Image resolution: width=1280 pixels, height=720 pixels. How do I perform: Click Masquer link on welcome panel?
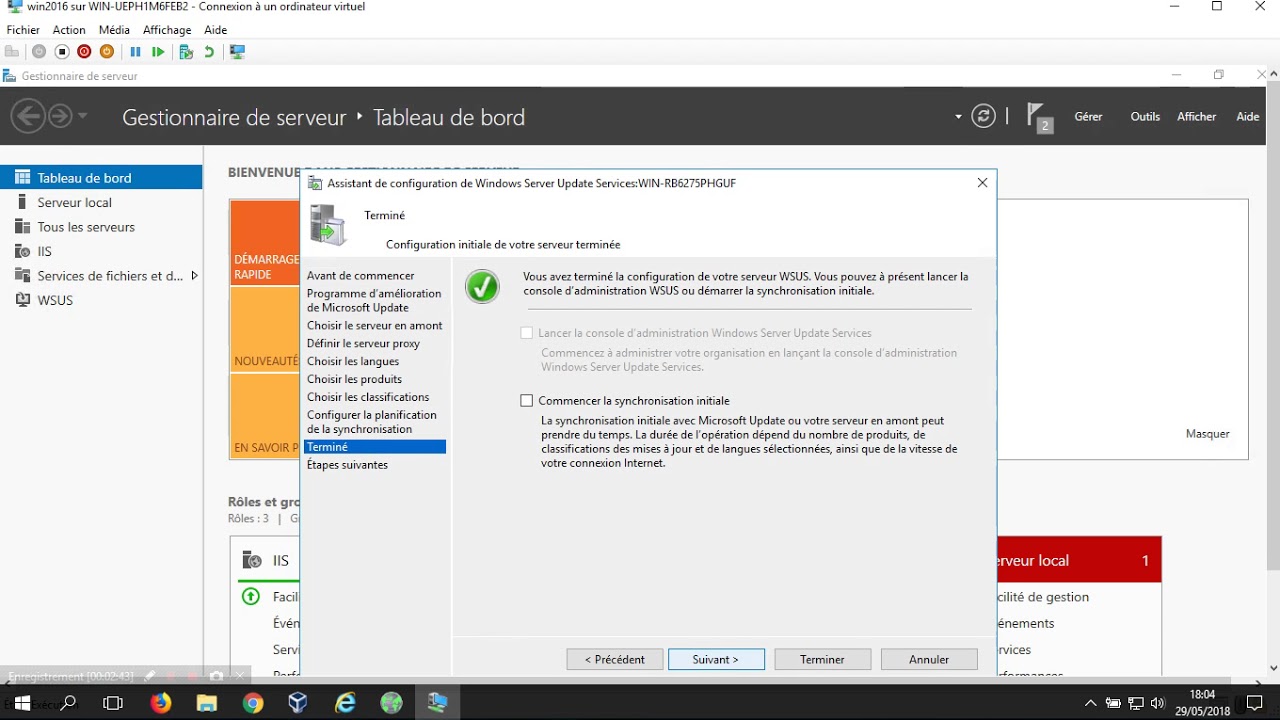point(1207,434)
